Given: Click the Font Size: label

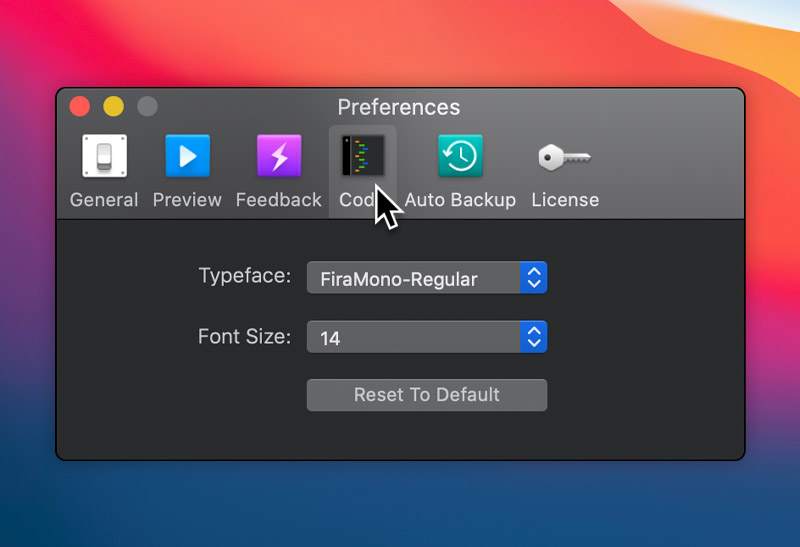Looking at the screenshot, I should [x=244, y=337].
